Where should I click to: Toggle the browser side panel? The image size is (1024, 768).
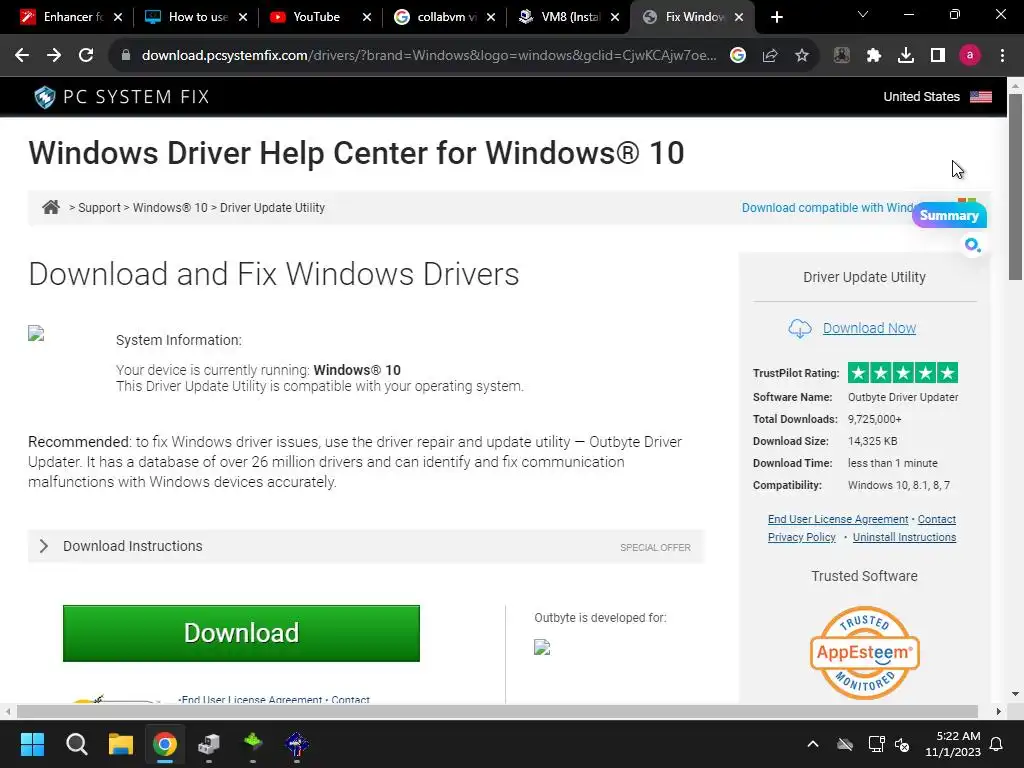coord(938,56)
